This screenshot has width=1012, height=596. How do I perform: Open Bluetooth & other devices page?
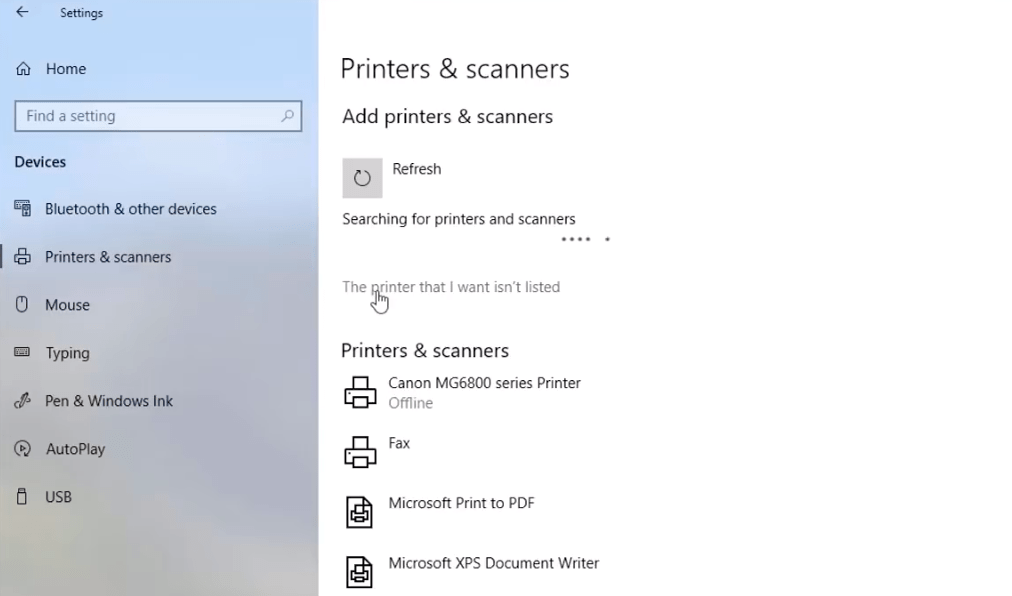pos(131,209)
